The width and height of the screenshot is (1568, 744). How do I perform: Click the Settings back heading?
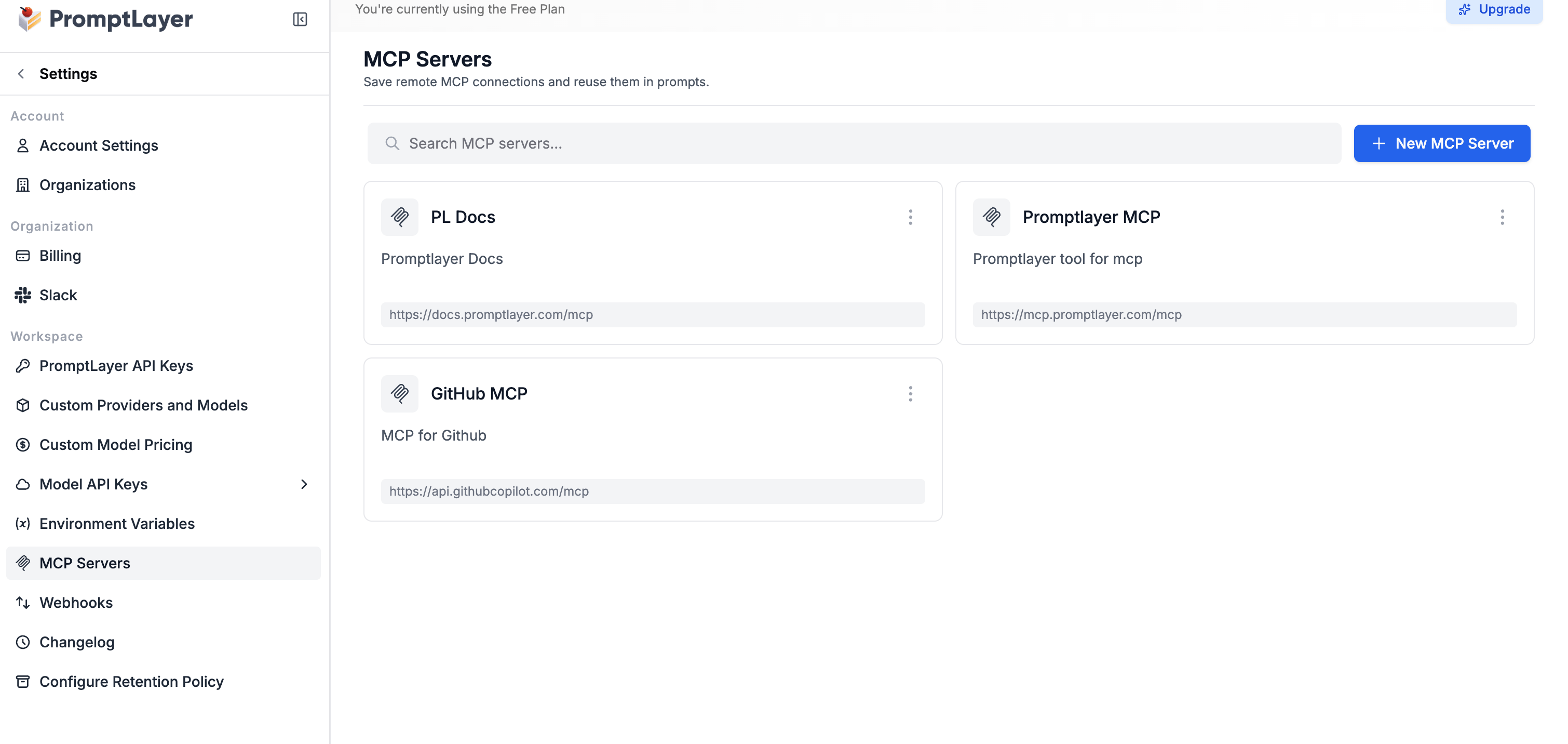point(68,74)
